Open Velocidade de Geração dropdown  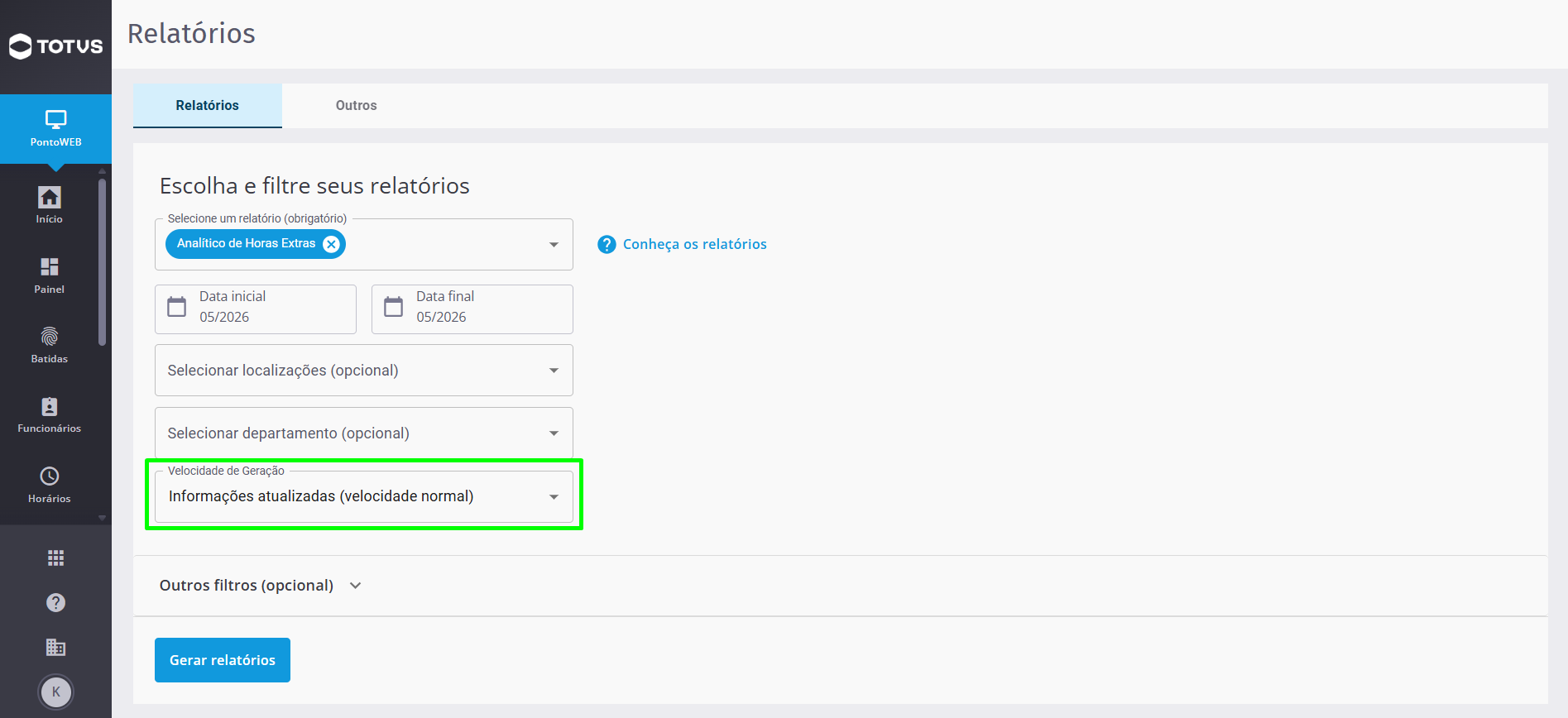[x=364, y=496]
